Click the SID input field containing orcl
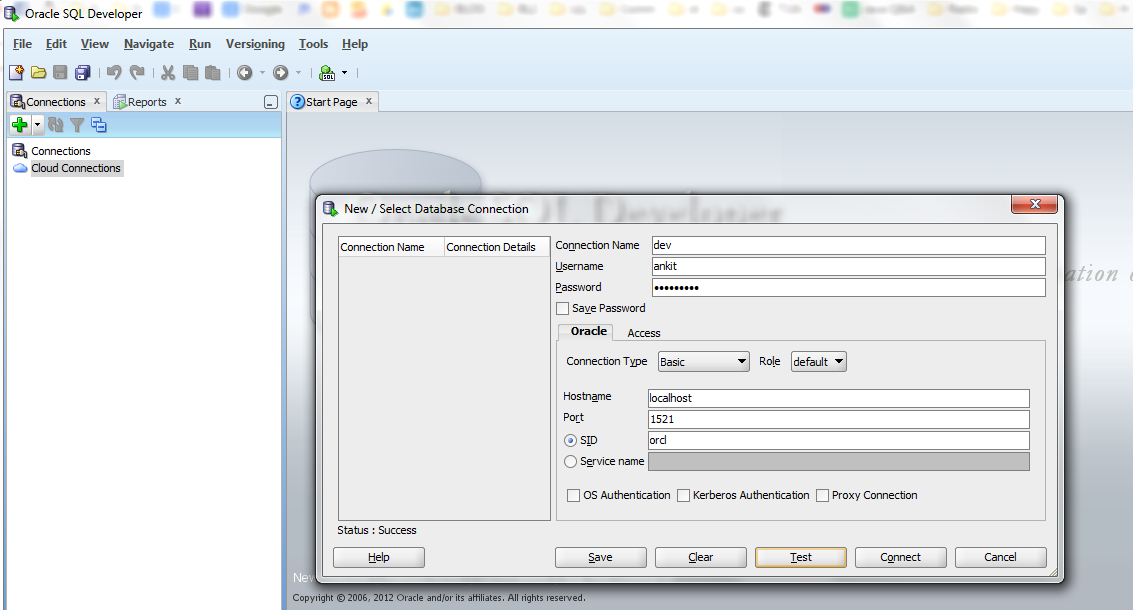The width and height of the screenshot is (1133, 610). (838, 440)
